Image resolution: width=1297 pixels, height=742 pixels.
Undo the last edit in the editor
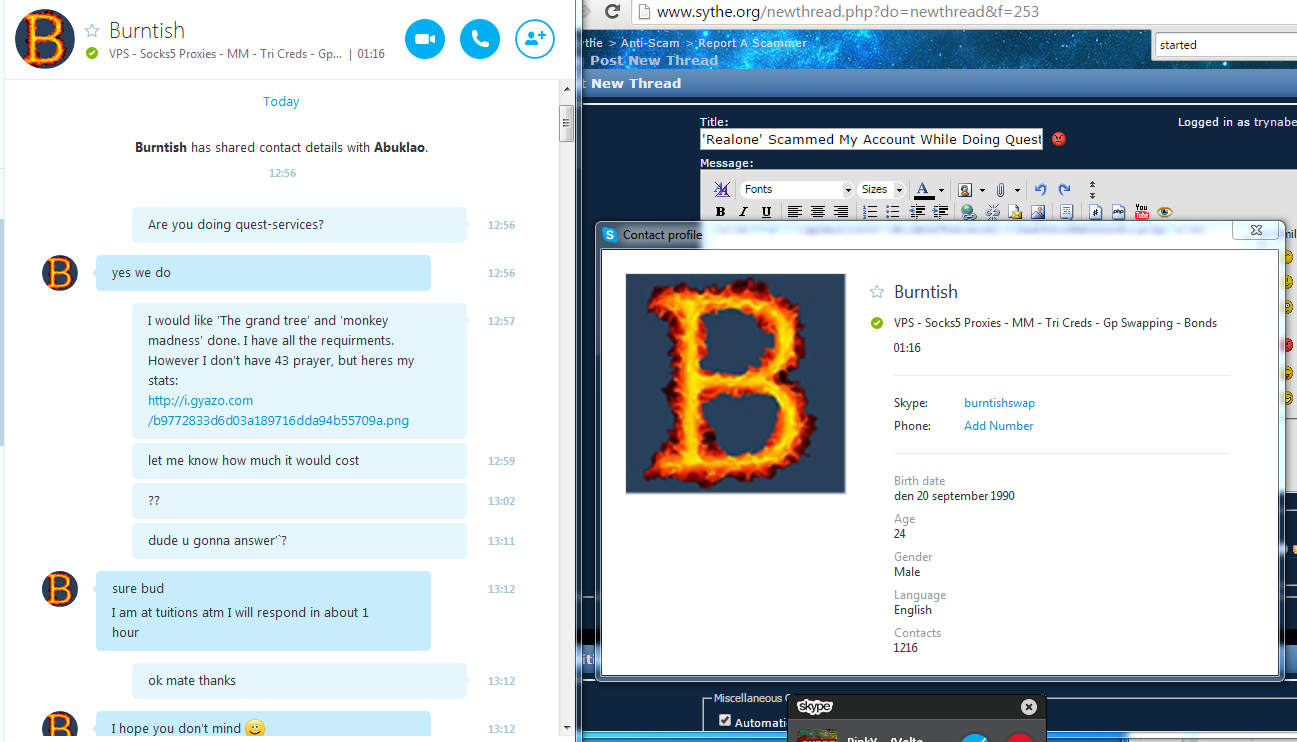click(1040, 189)
